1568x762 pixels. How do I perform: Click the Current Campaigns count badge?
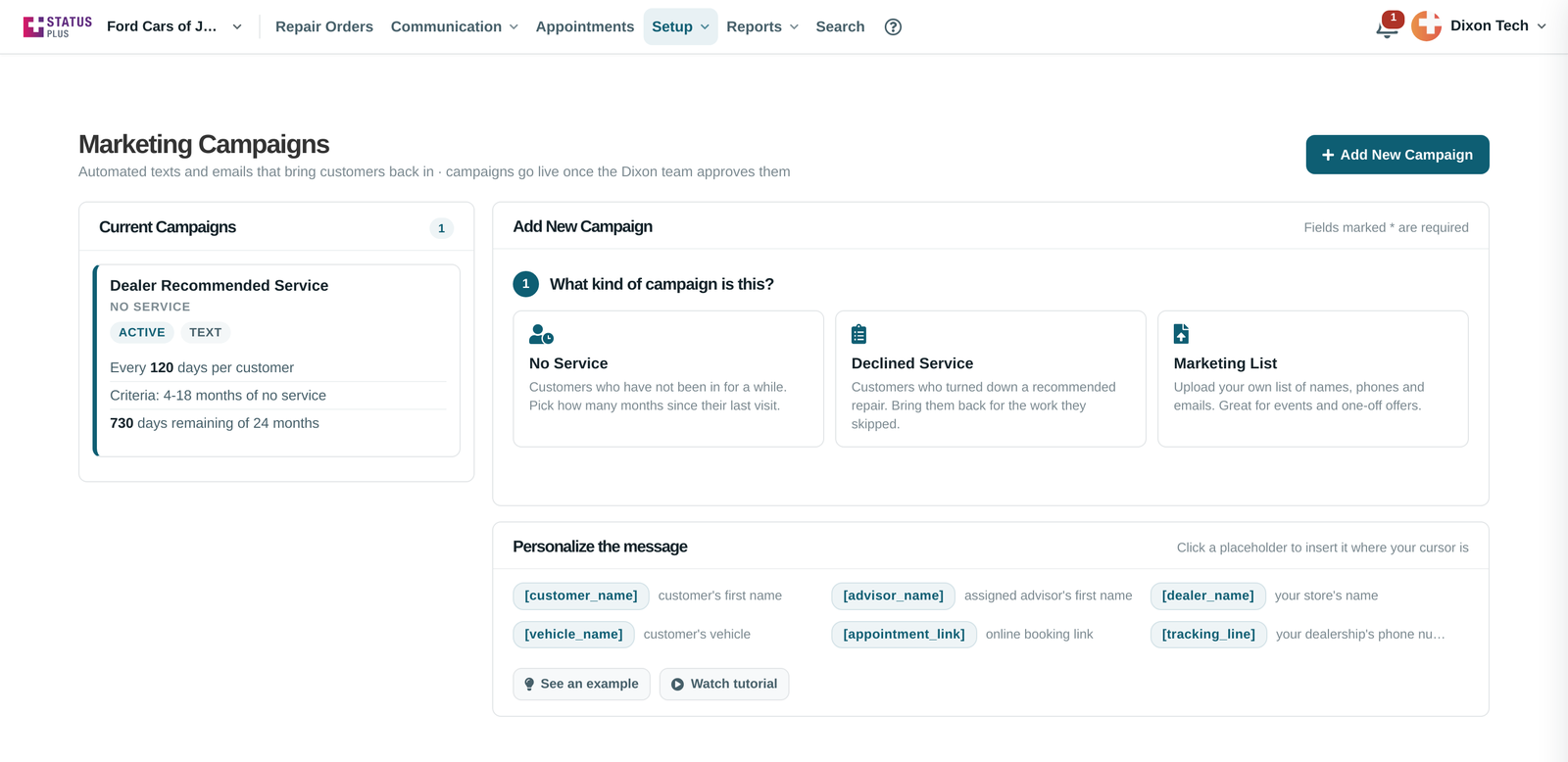(x=441, y=228)
